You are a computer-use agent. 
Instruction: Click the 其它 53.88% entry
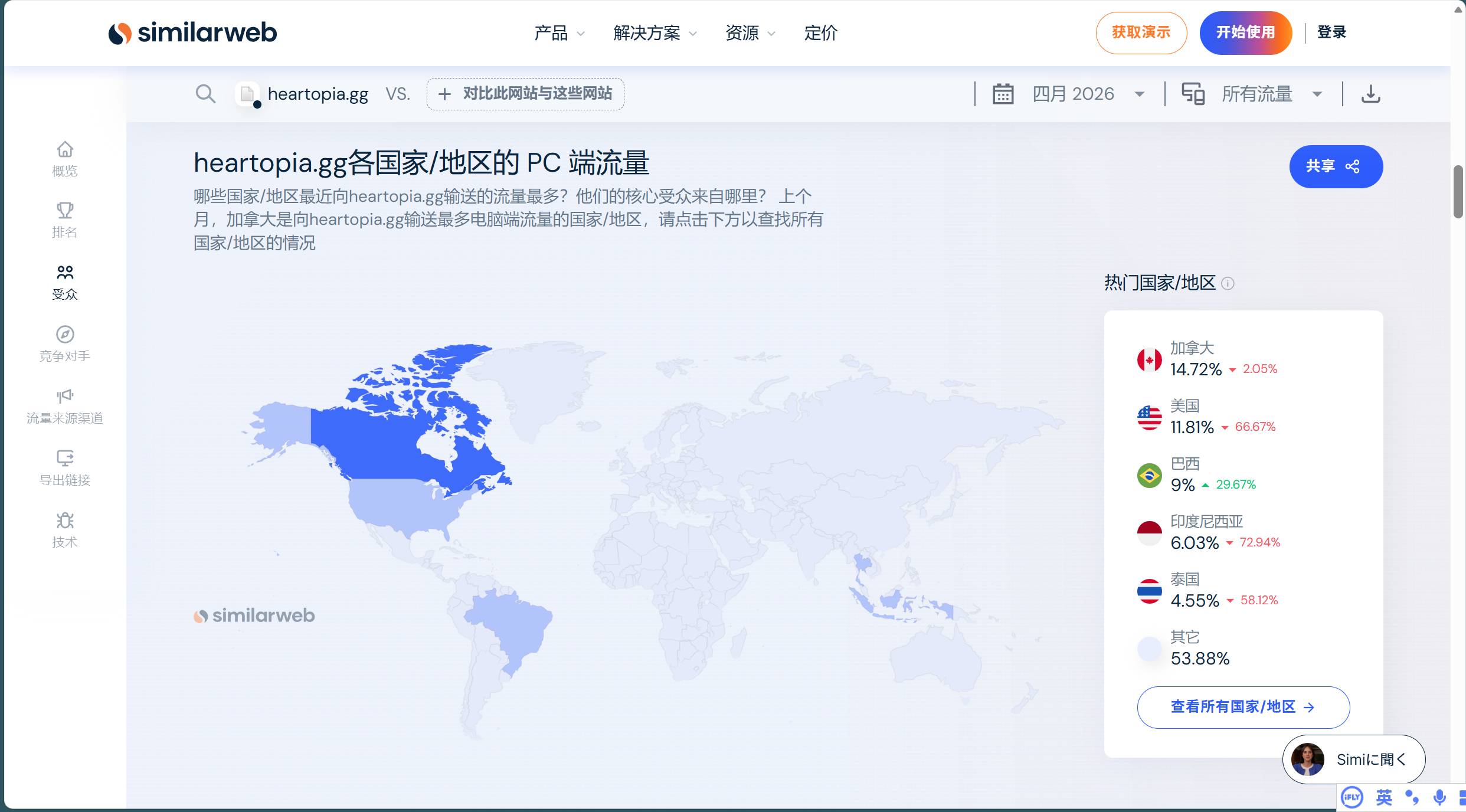[1183, 649]
